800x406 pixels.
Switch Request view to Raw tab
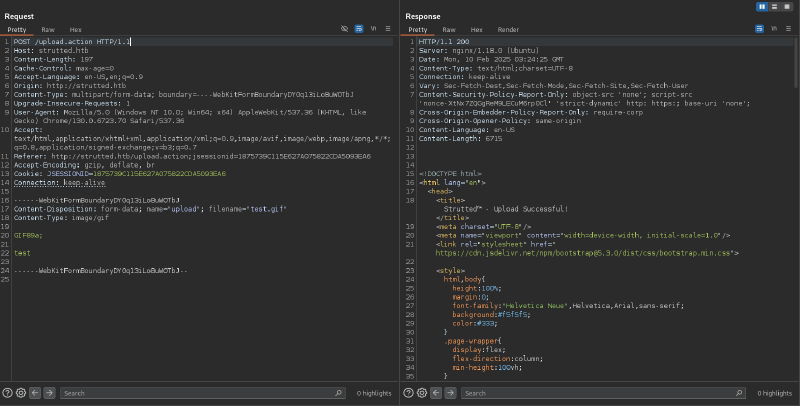47,31
